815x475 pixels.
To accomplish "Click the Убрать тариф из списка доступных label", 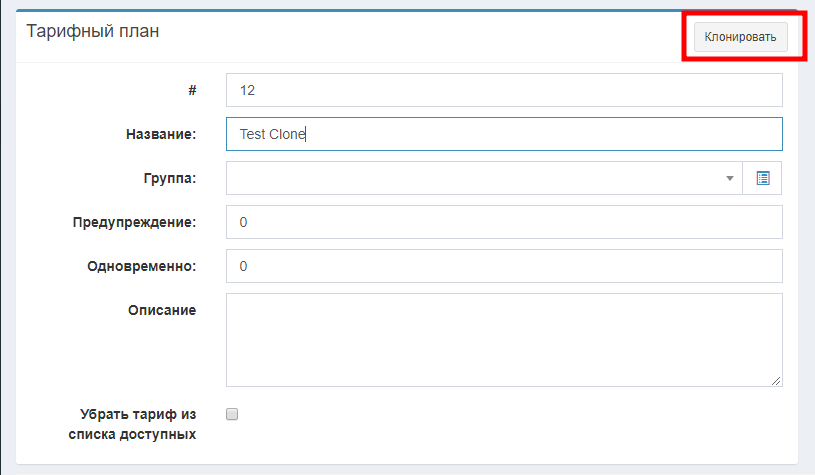I will pyautogui.click(x=137, y=423).
